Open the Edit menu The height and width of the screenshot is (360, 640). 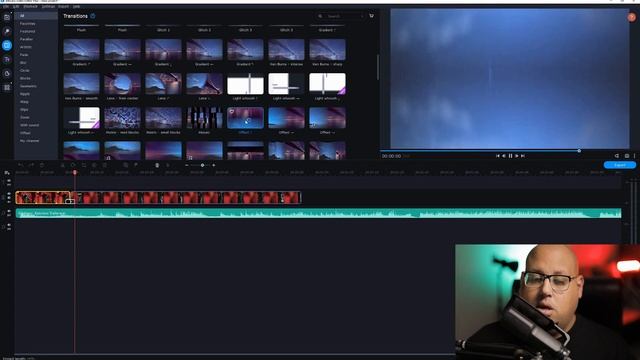(x=16, y=7)
